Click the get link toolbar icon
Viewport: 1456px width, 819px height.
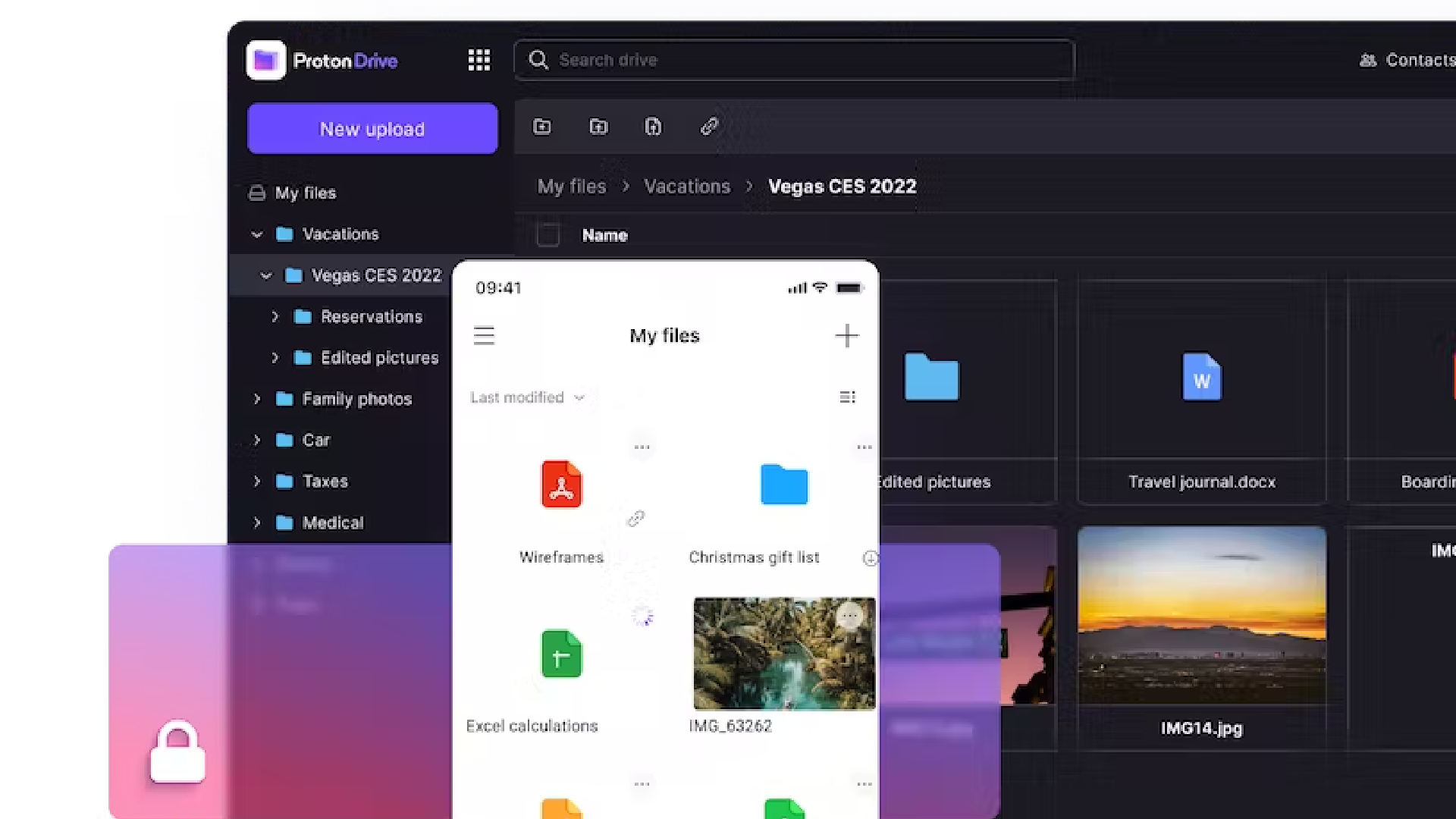(709, 127)
